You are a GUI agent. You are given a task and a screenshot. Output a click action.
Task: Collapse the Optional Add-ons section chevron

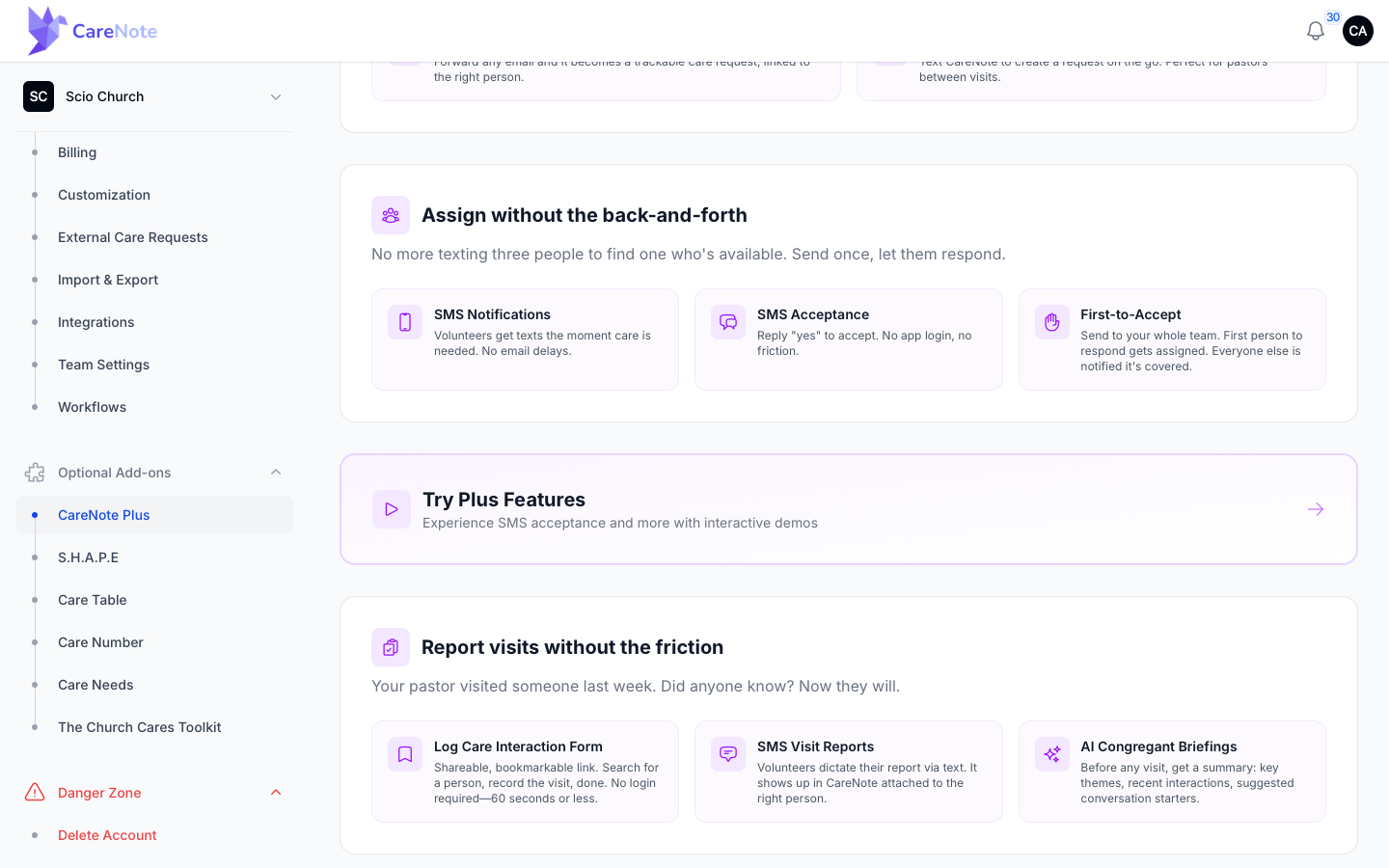coord(276,473)
